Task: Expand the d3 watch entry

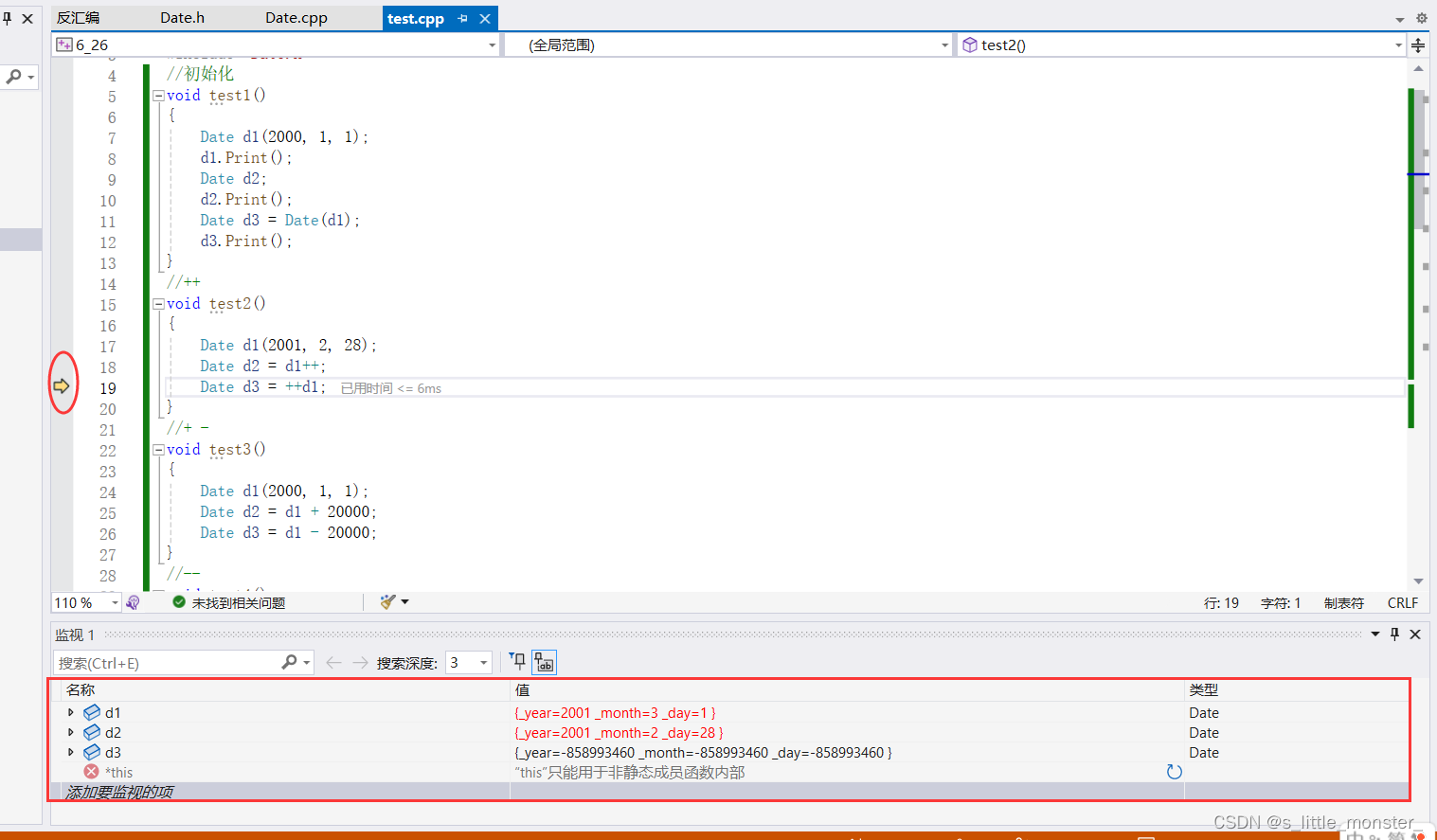Action: click(71, 752)
